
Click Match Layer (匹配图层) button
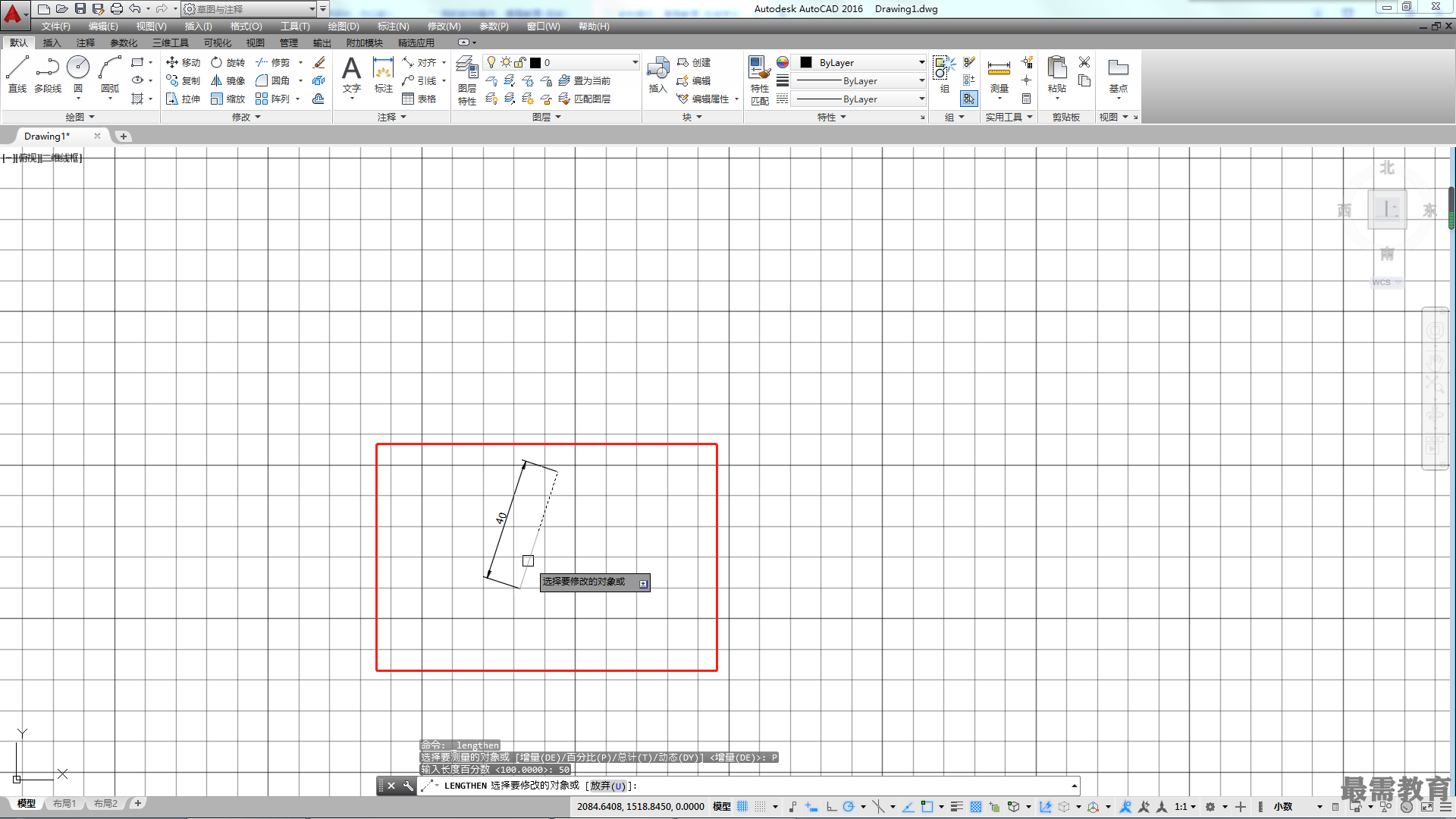pos(585,99)
